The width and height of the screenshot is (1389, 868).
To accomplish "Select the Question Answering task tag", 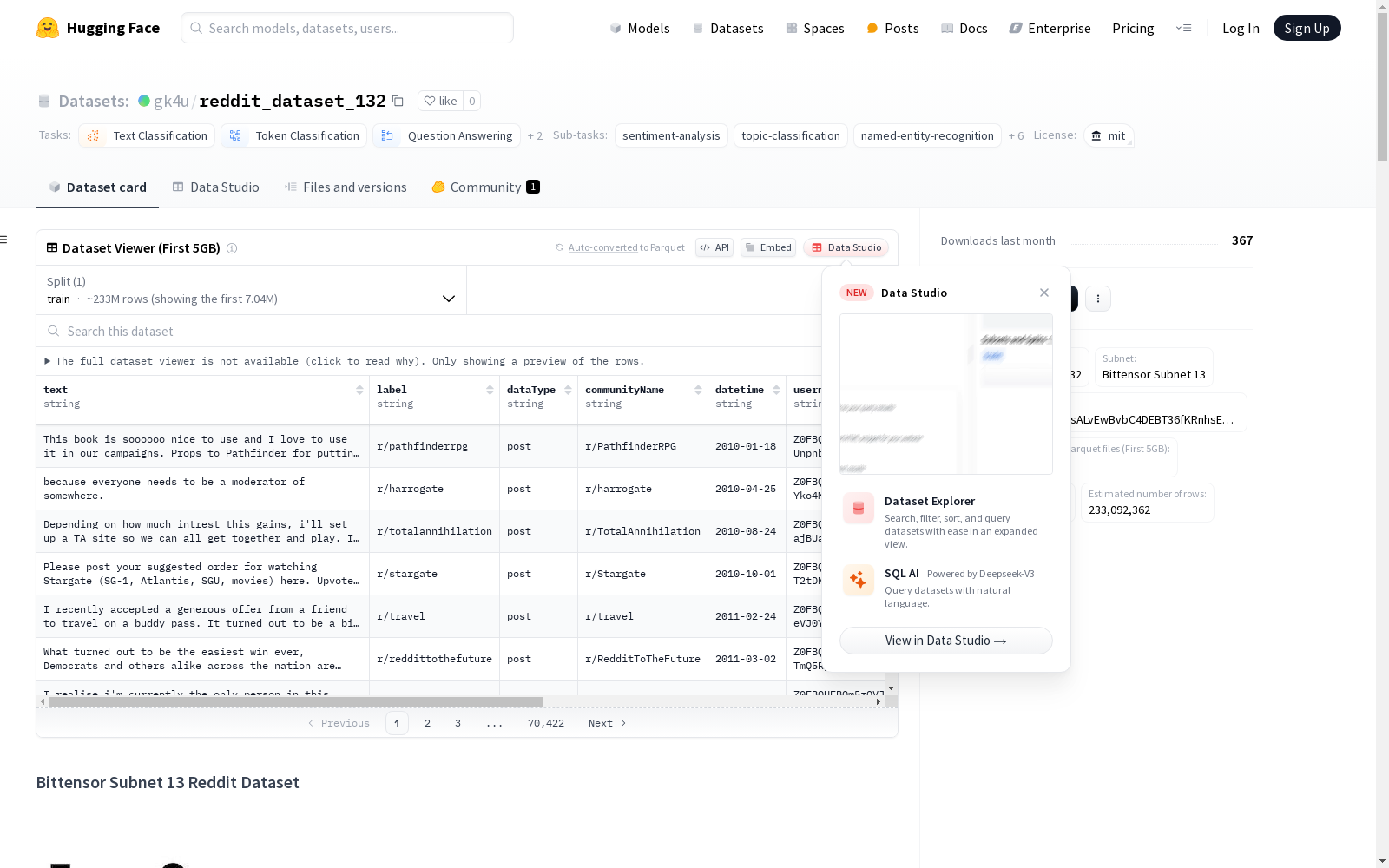I will (x=446, y=135).
